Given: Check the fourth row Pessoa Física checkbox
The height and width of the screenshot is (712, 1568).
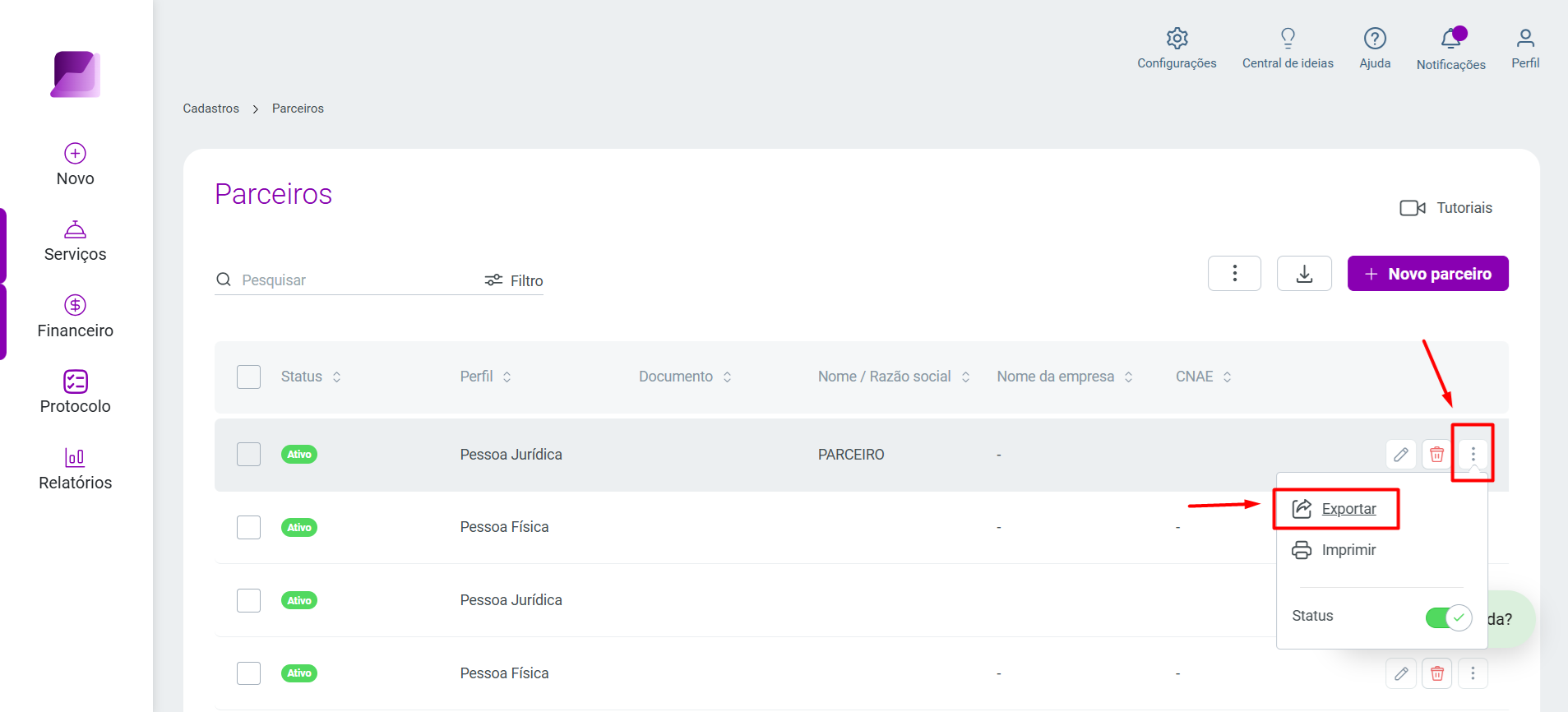Looking at the screenshot, I should (x=248, y=673).
